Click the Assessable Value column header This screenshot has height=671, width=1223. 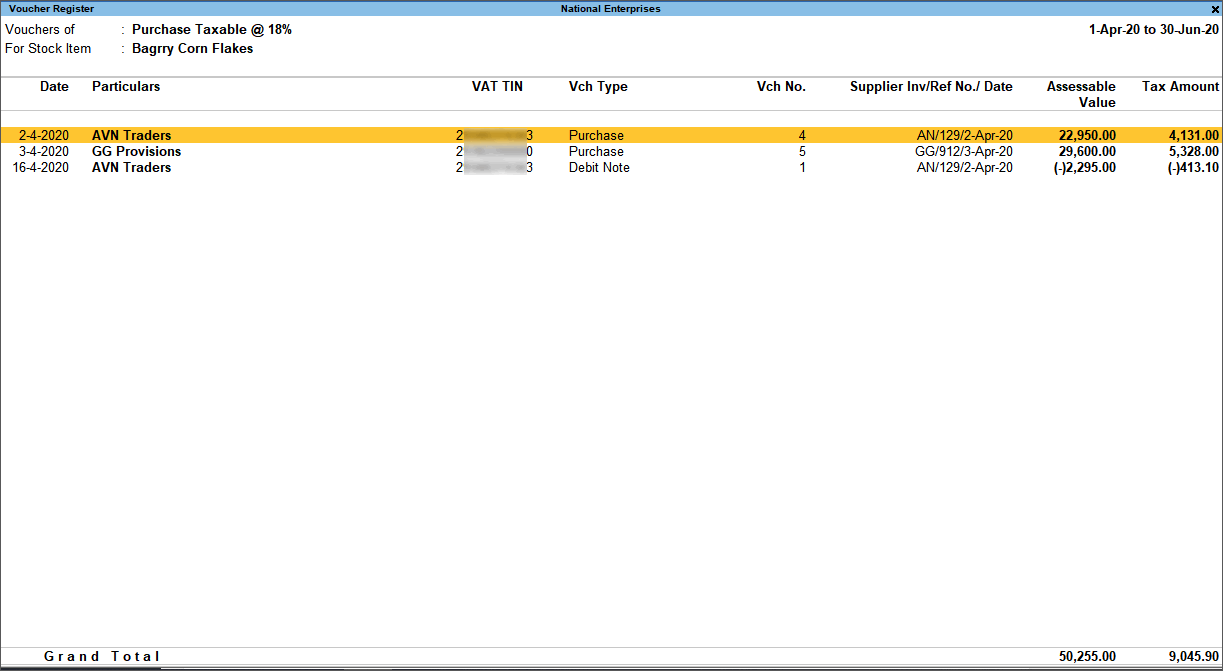click(x=1081, y=94)
